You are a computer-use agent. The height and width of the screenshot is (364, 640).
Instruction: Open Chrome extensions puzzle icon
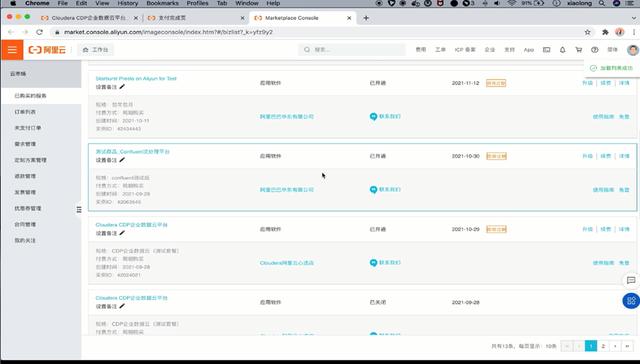605,32
